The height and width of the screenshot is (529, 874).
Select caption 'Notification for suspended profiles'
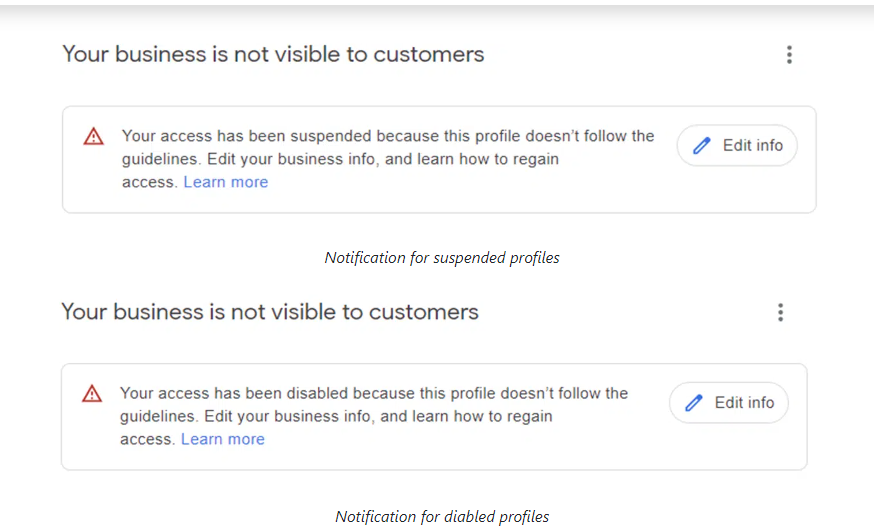442,258
